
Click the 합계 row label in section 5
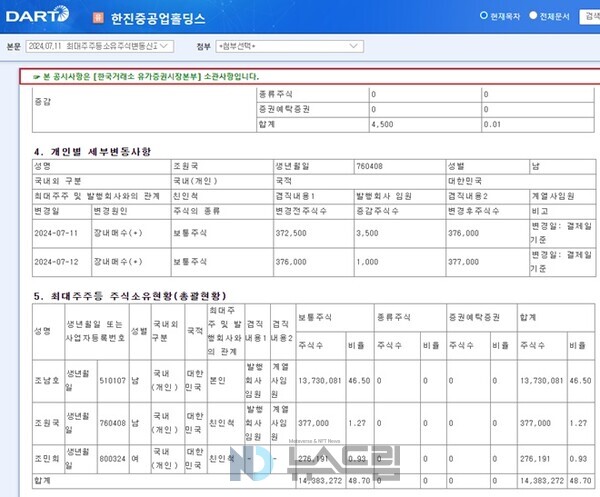[42, 481]
